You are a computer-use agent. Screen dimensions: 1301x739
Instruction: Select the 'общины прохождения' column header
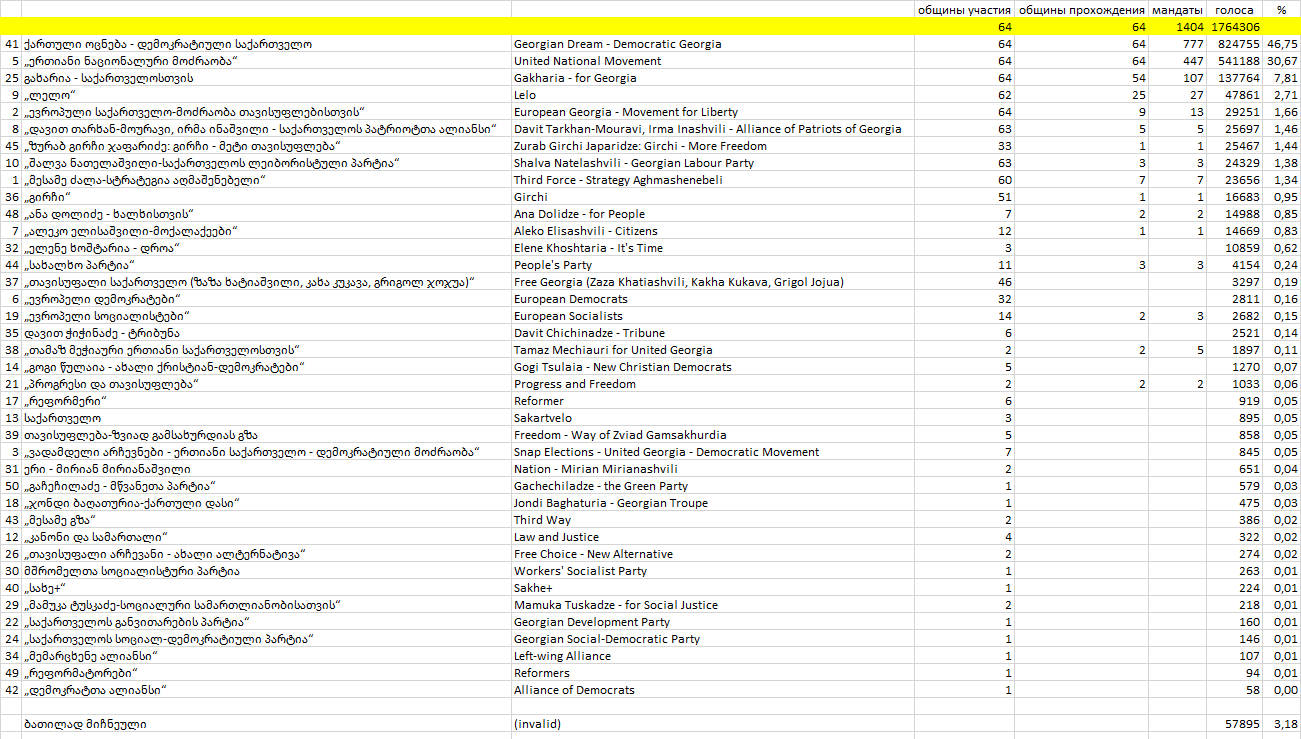(x=1081, y=10)
